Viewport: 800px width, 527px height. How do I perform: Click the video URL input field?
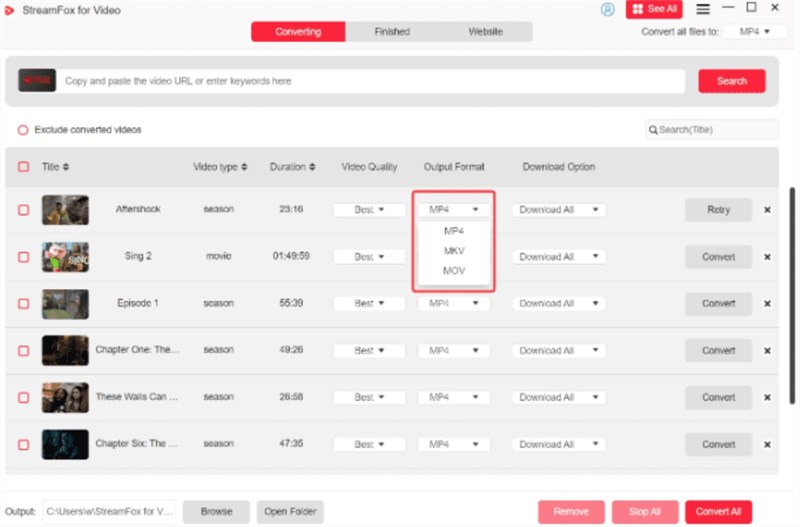point(370,81)
